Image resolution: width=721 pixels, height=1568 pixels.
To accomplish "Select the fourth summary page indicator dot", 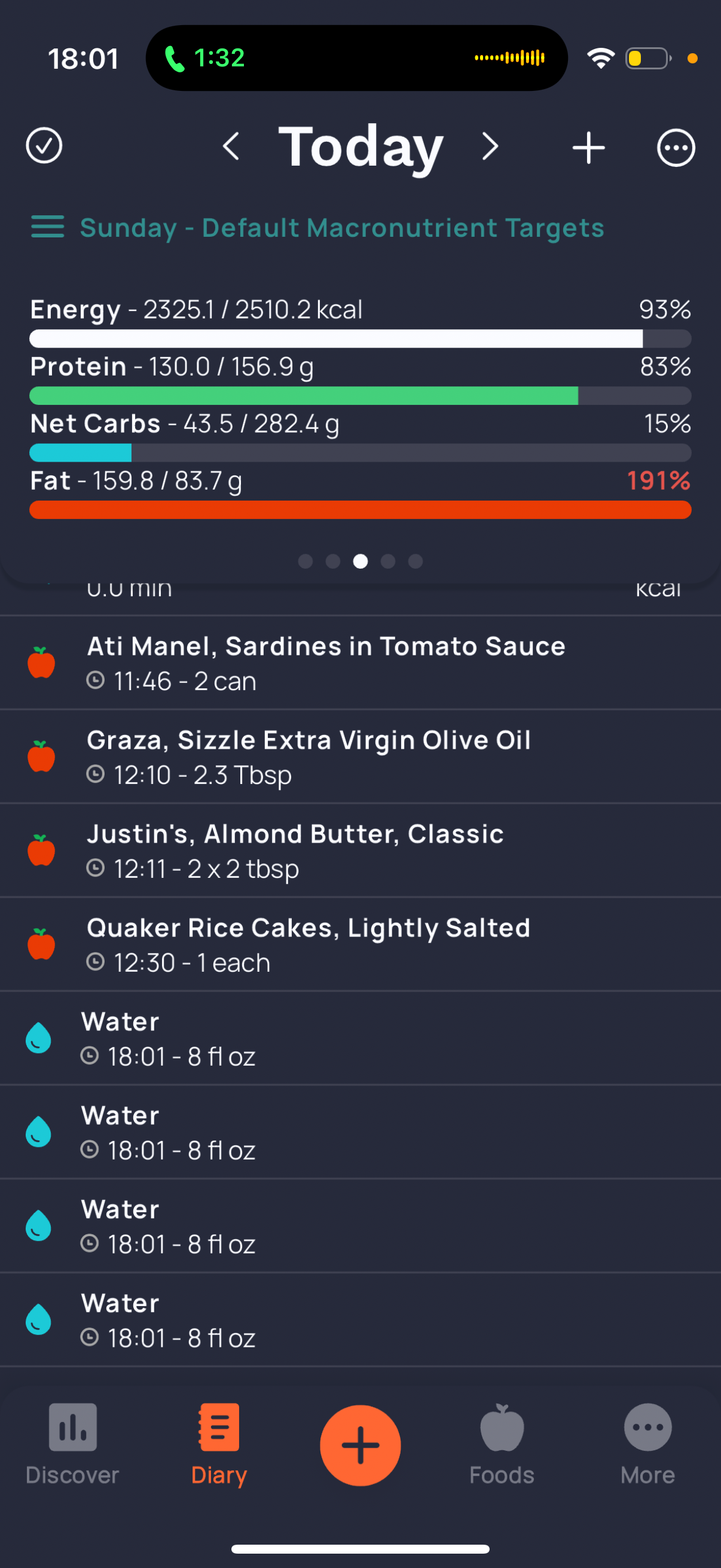I will (388, 561).
